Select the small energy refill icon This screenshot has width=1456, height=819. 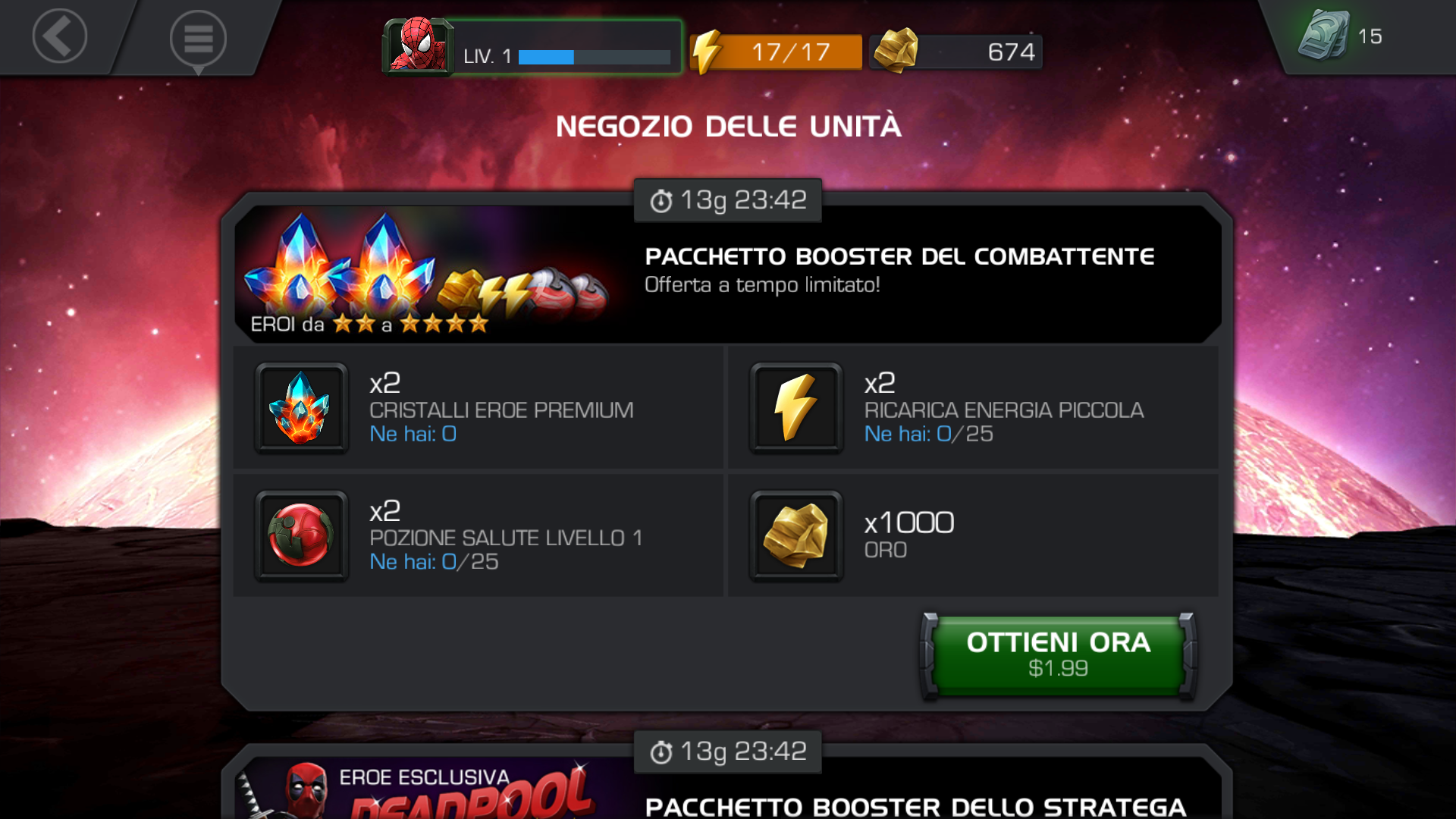pos(795,408)
